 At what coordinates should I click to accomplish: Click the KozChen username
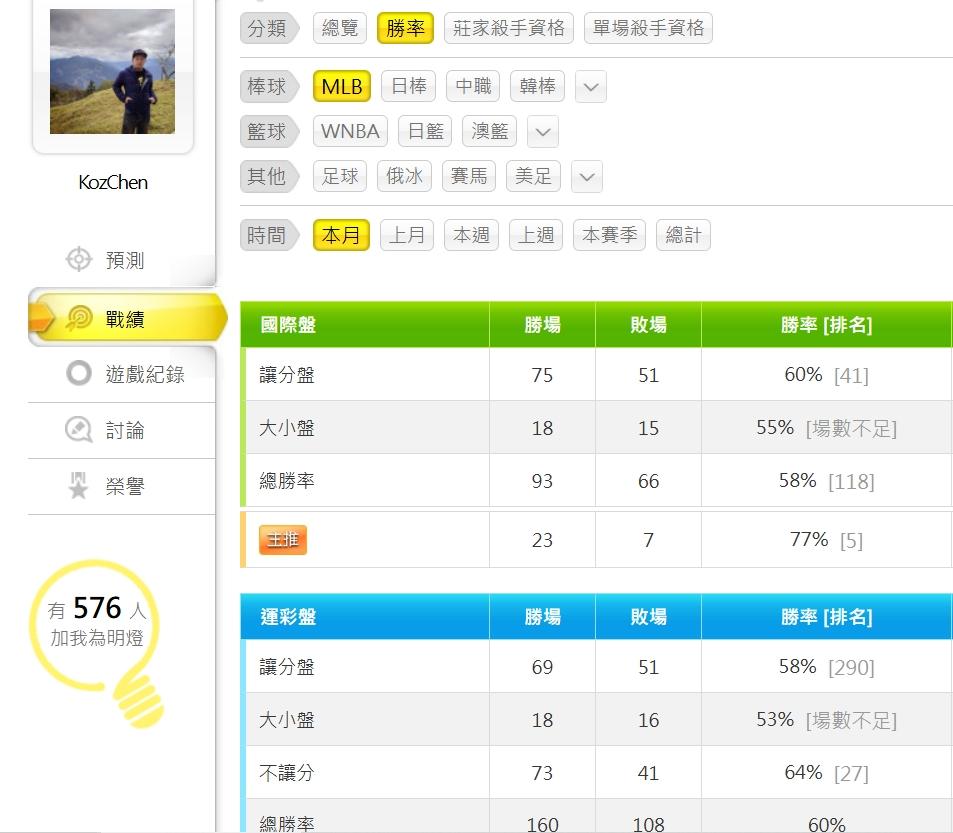point(113,182)
